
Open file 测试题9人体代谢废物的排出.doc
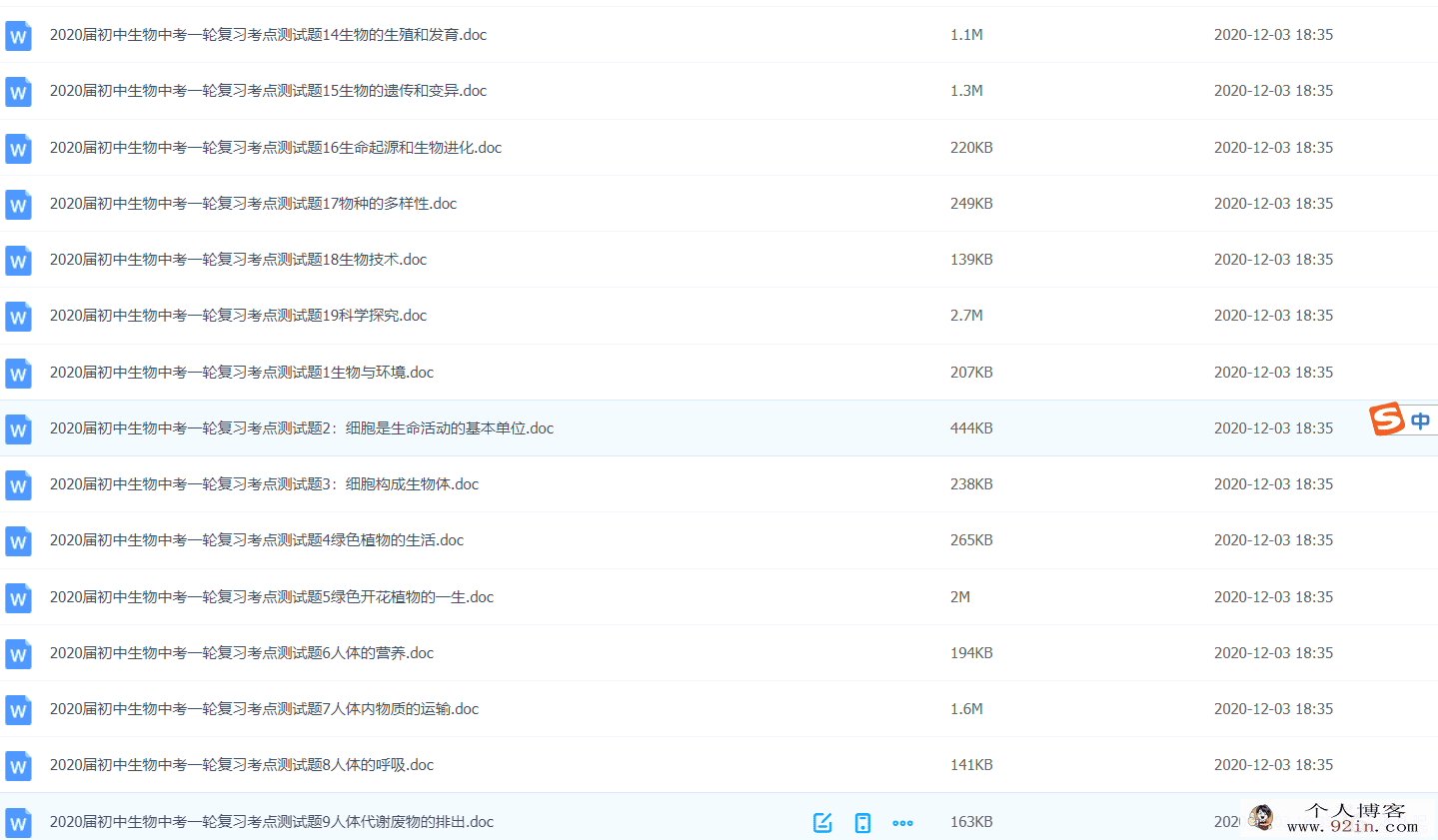coord(272,821)
